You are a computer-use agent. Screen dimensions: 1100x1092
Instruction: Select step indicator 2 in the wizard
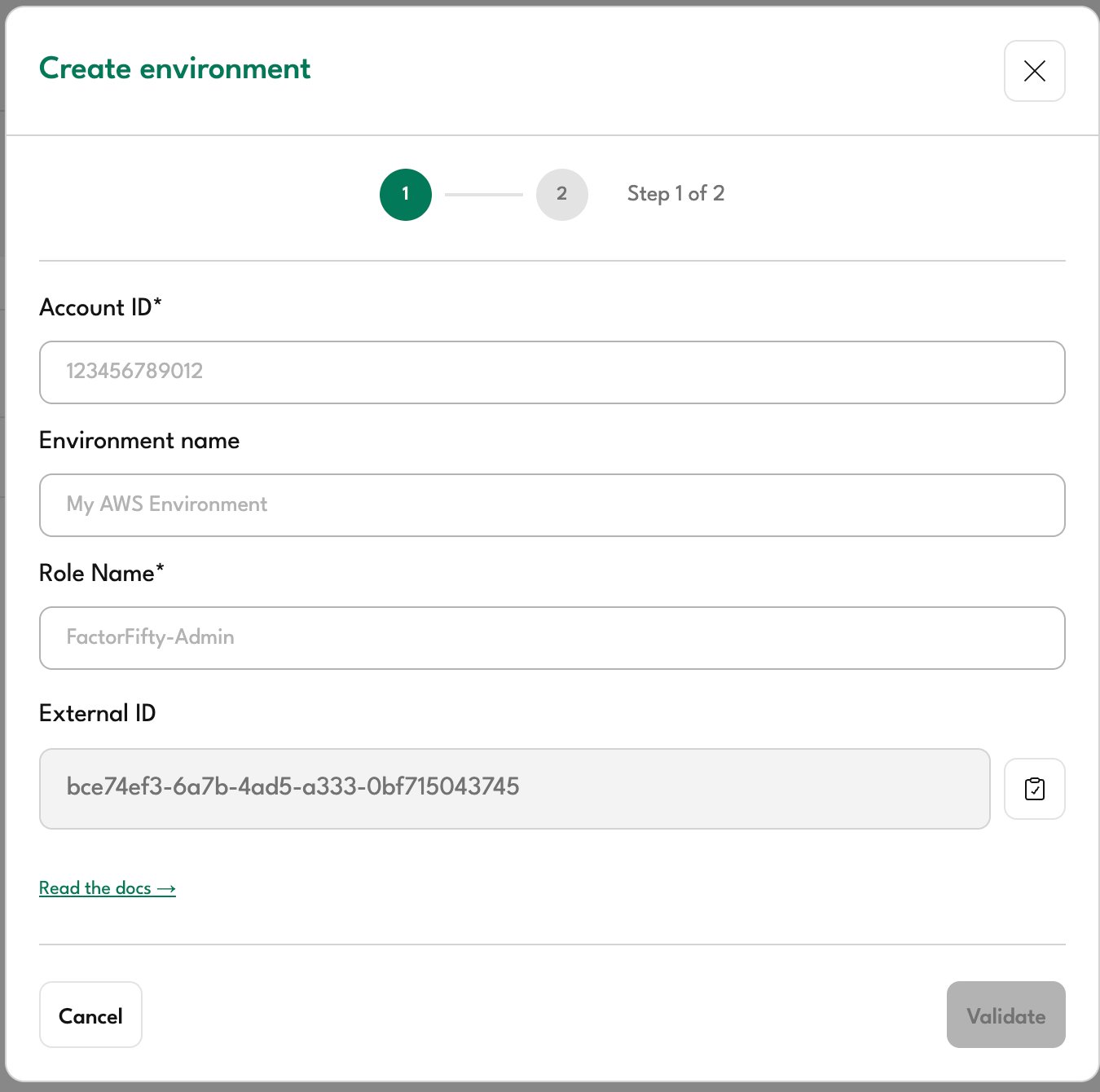click(x=561, y=194)
